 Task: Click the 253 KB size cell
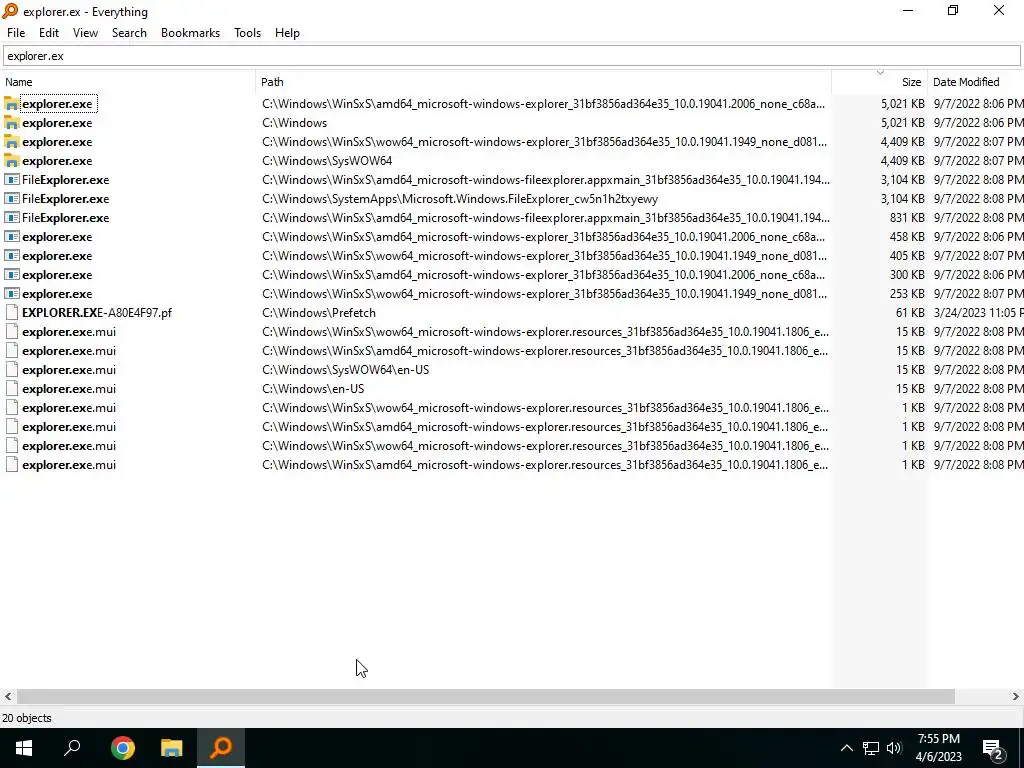tap(906, 293)
